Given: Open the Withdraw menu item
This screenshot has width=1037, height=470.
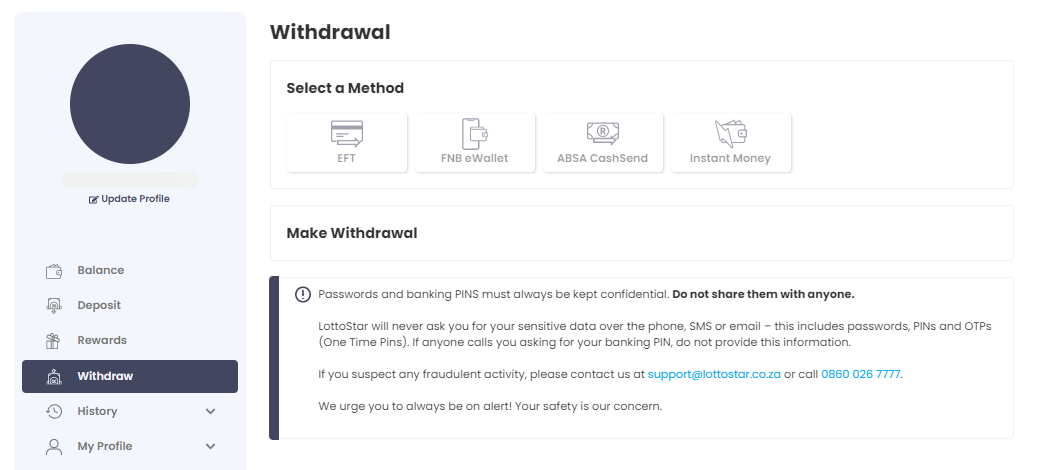Looking at the screenshot, I should tap(130, 376).
